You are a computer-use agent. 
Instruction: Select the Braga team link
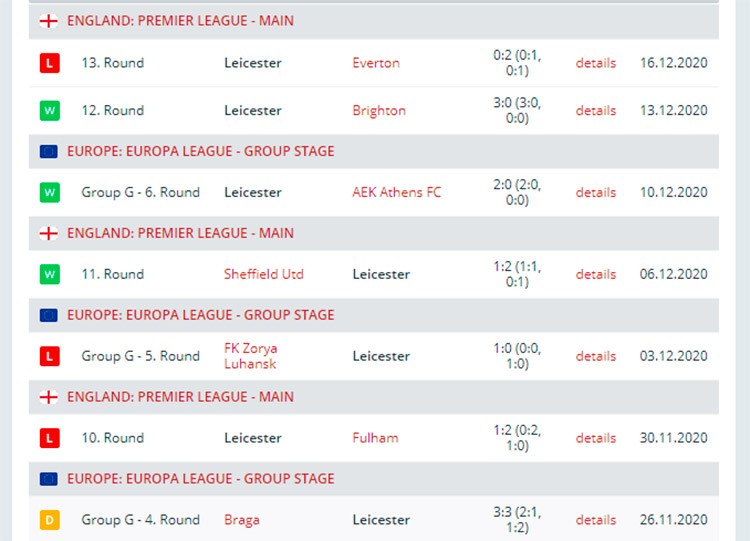coord(242,520)
